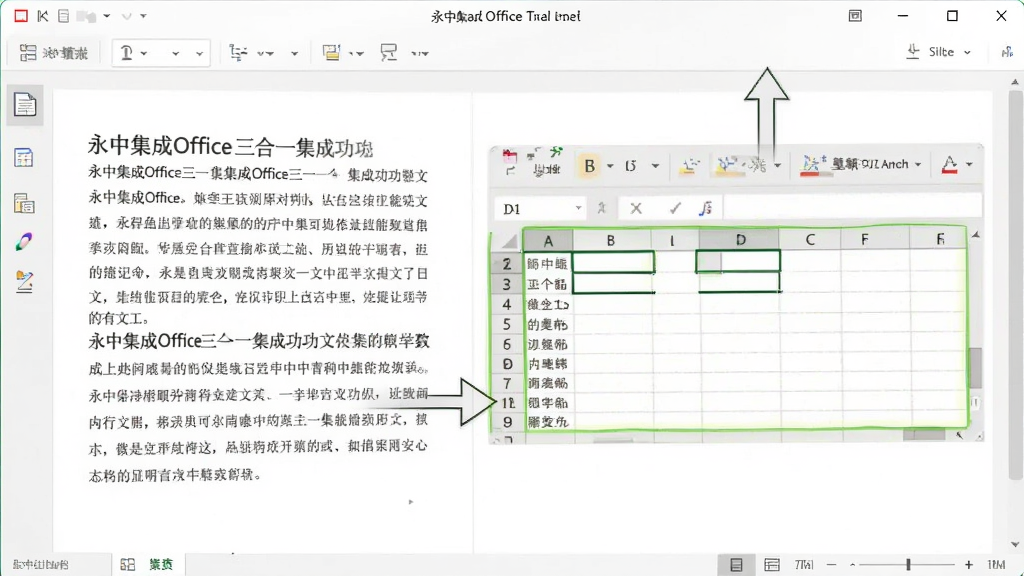Switch to web layout view in status bar

[x=772, y=564]
